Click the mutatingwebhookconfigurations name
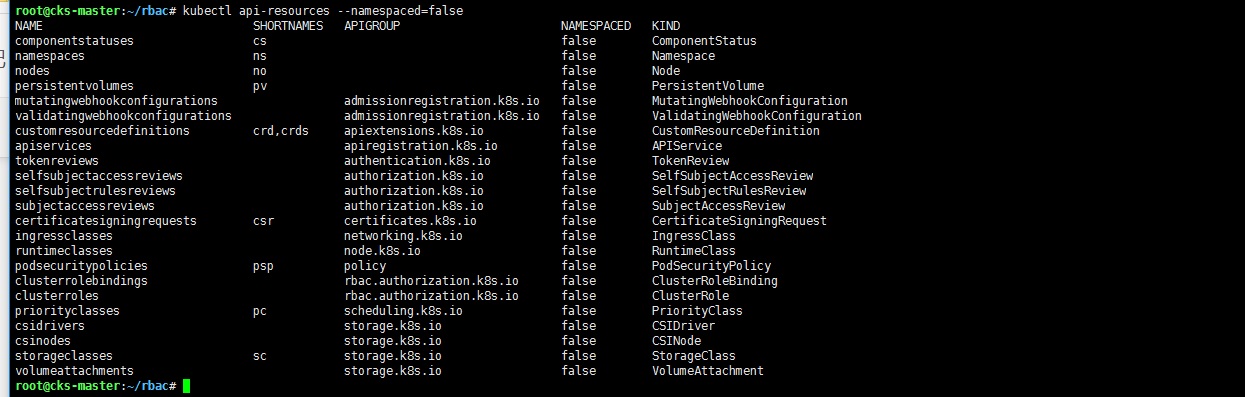1245x397 pixels. pyautogui.click(x=116, y=101)
